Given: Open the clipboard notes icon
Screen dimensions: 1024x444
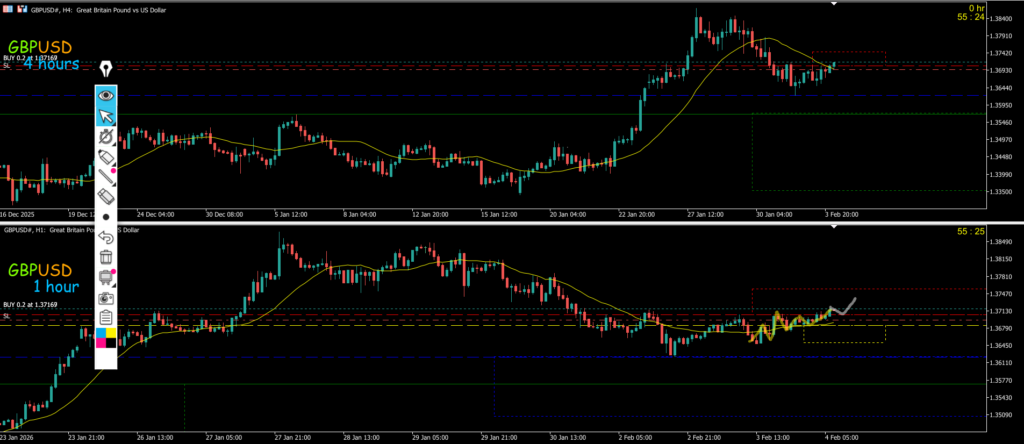Looking at the screenshot, I should (x=106, y=317).
